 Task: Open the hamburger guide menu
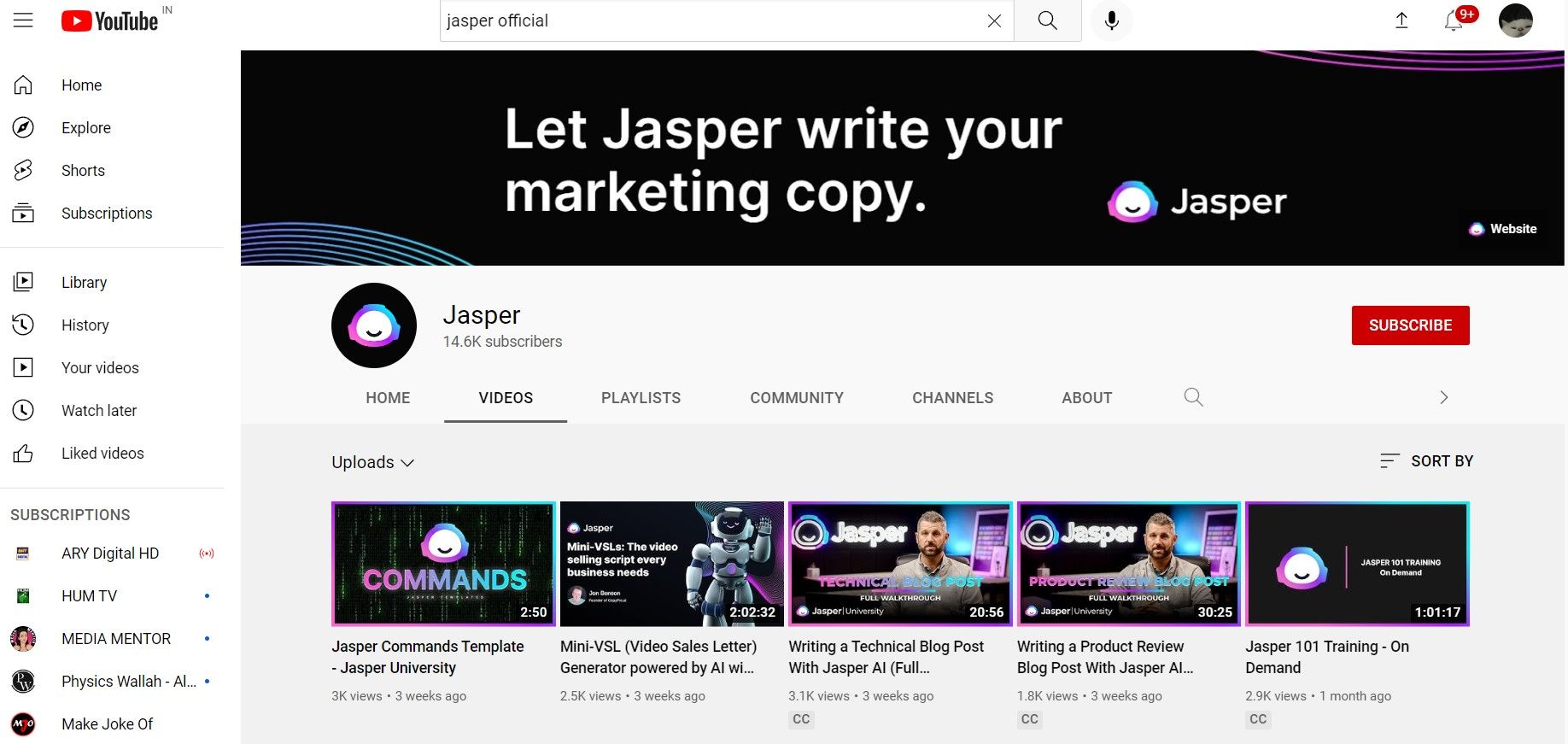(23, 21)
